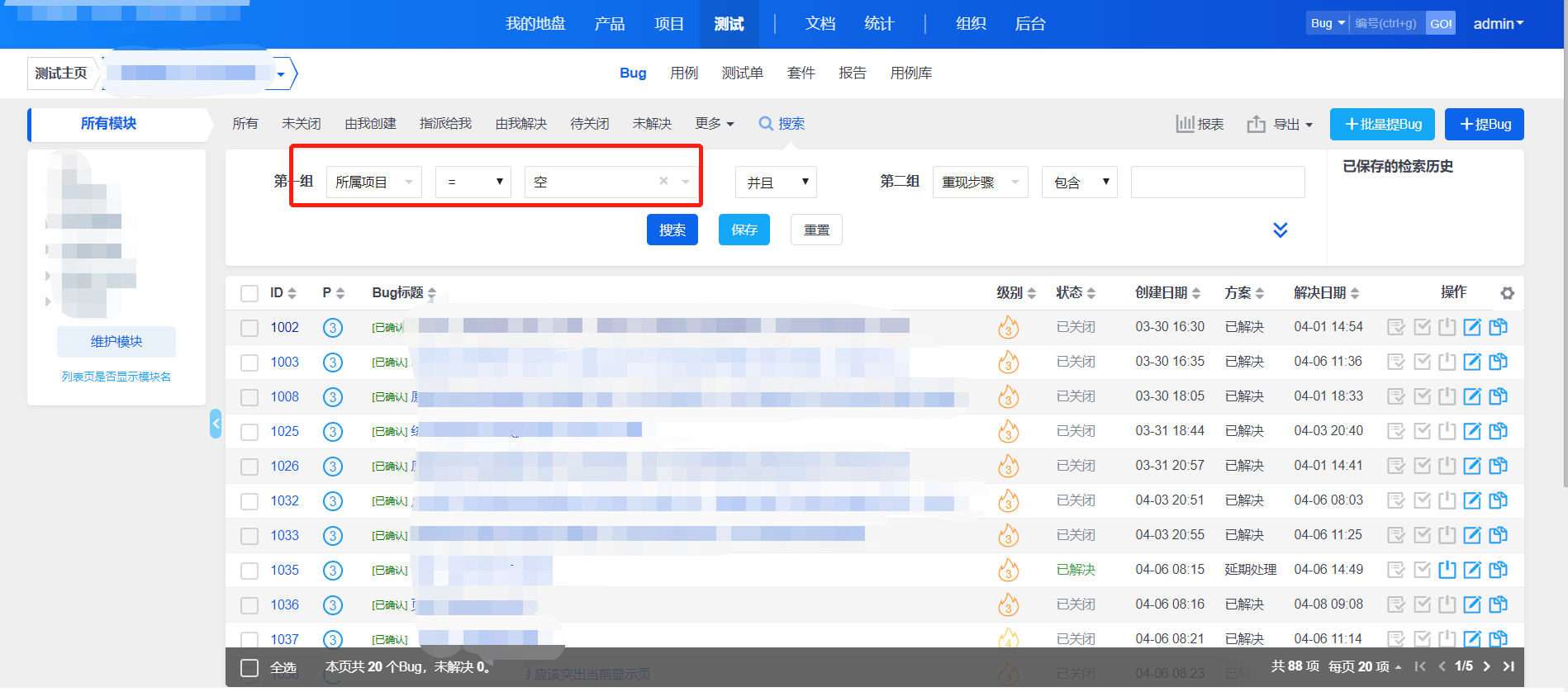The height and width of the screenshot is (692, 1568).
Task: Select the checkbox for bug 1033
Action: point(249,536)
